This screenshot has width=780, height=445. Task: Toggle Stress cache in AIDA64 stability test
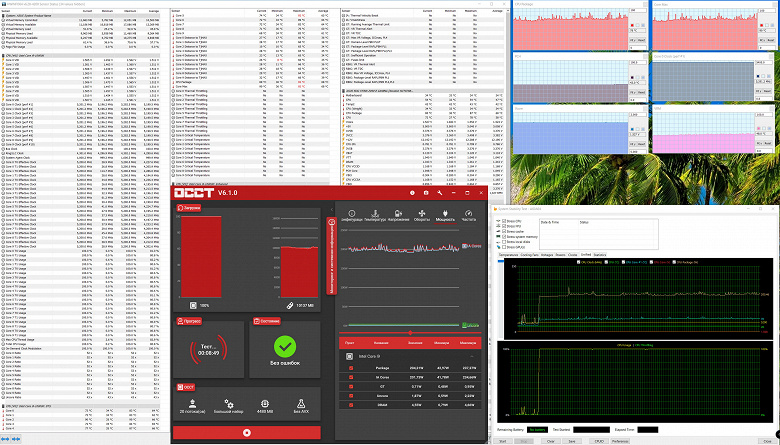click(x=504, y=231)
